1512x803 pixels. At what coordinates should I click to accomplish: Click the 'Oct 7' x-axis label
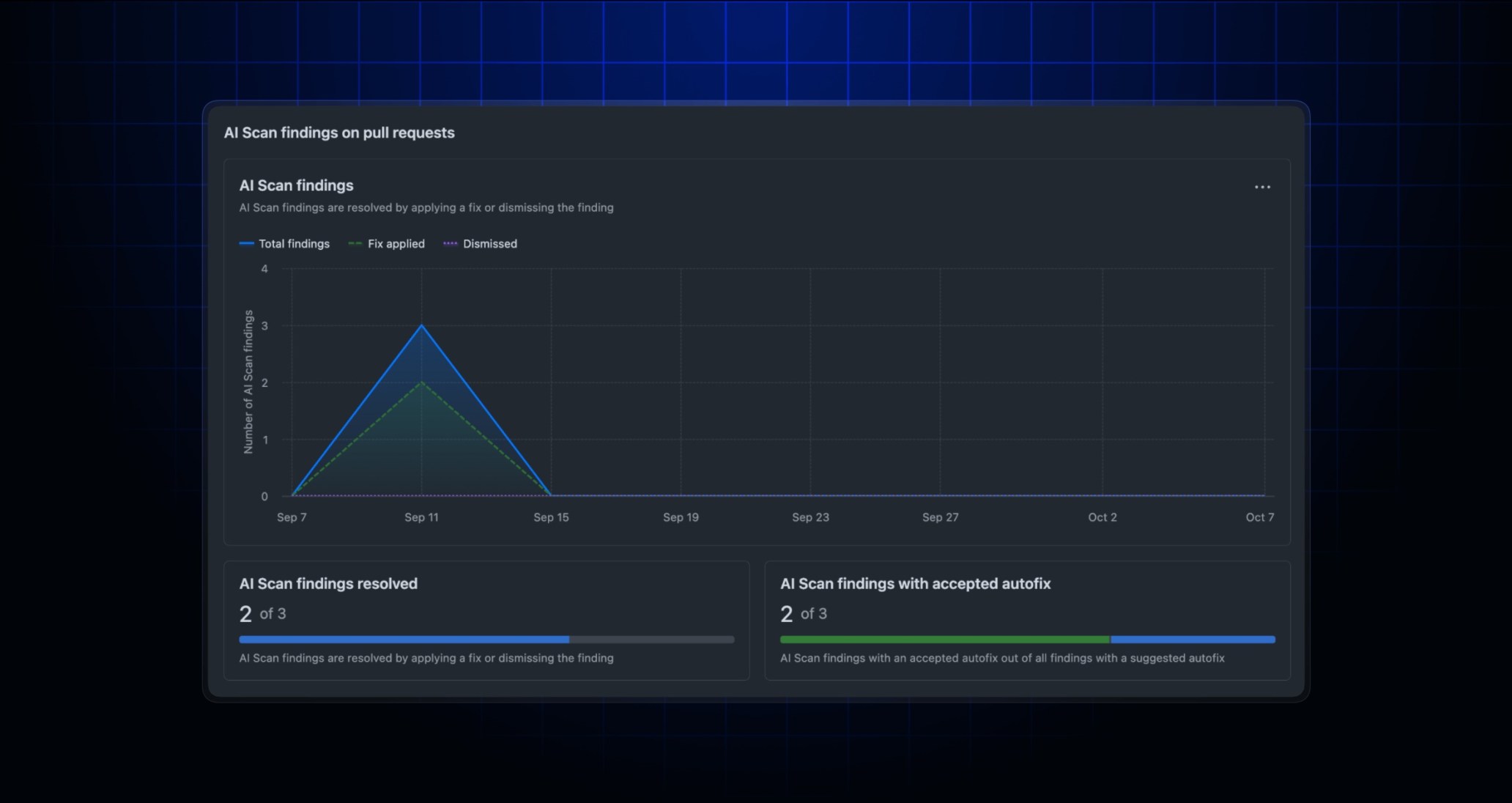(x=1260, y=517)
